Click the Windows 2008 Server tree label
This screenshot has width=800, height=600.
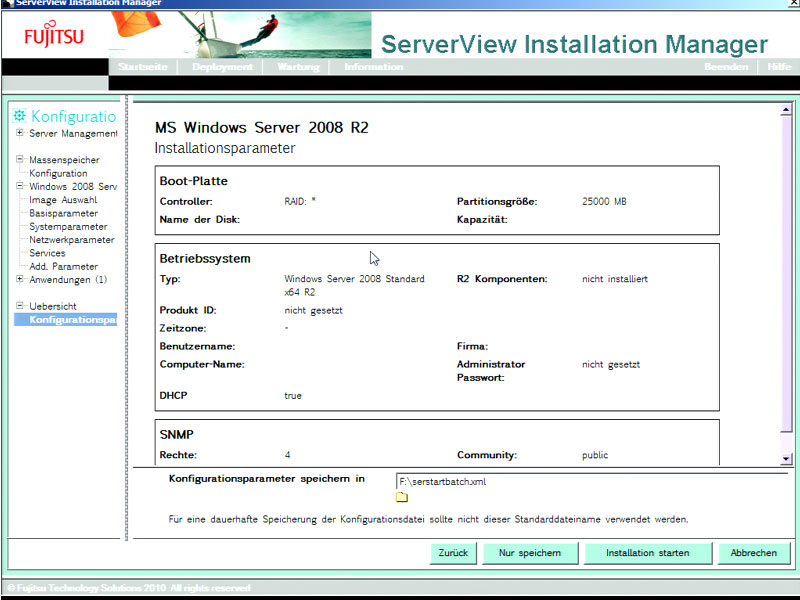[73, 187]
